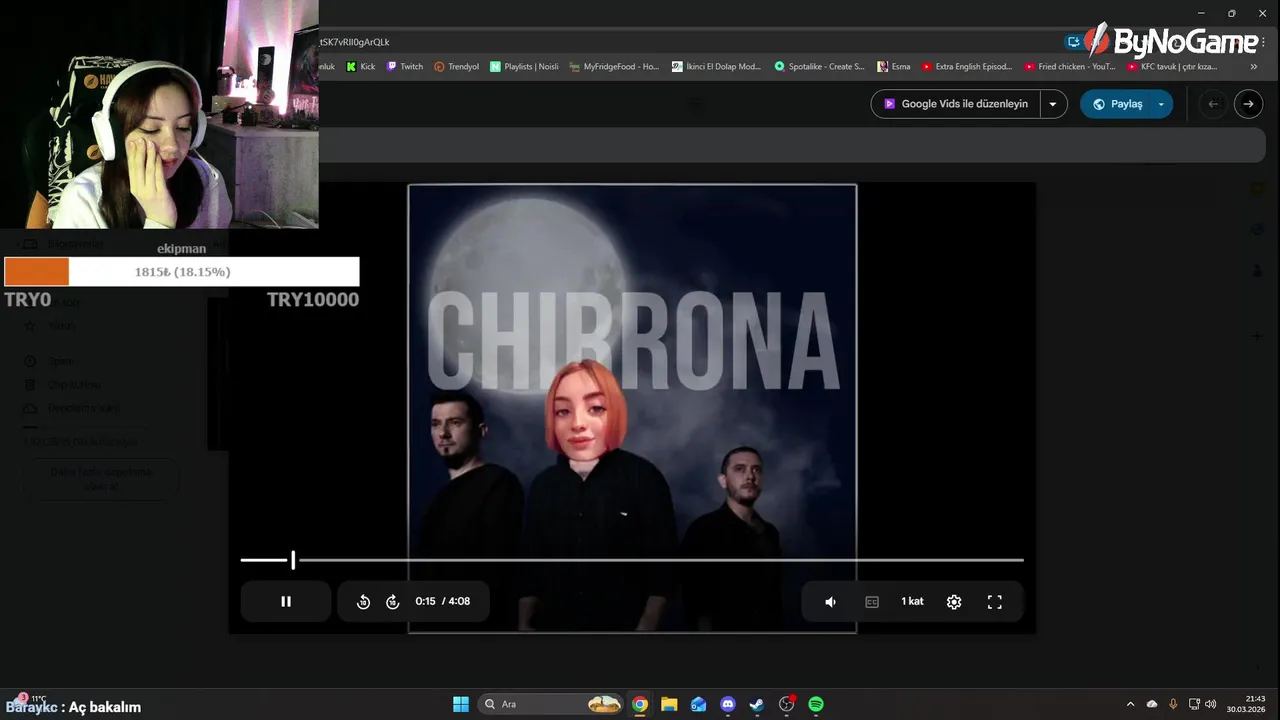
Task: Open the Twitch bookmark
Action: click(x=405, y=67)
